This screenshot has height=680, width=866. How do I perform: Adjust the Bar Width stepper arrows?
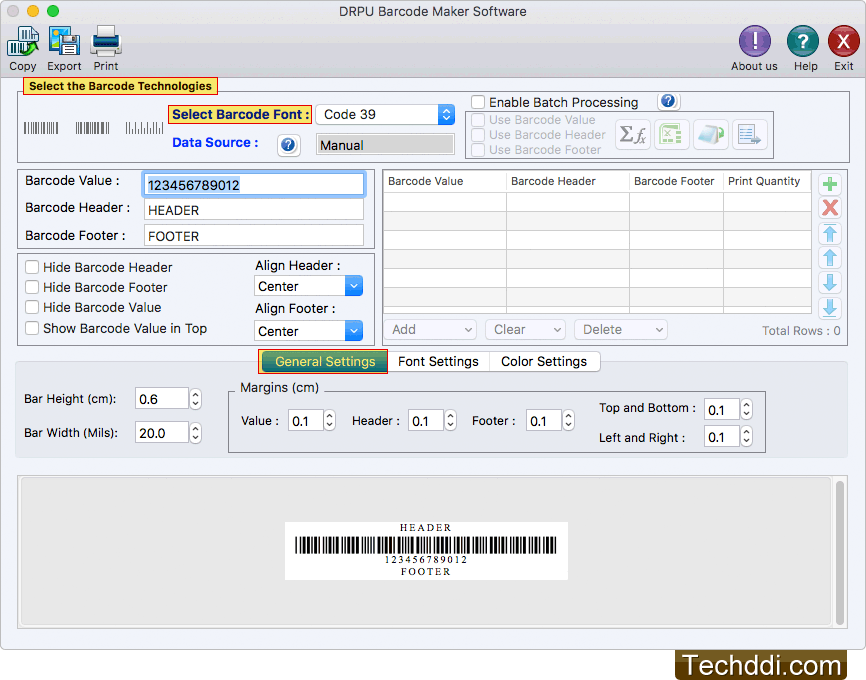[x=196, y=433]
